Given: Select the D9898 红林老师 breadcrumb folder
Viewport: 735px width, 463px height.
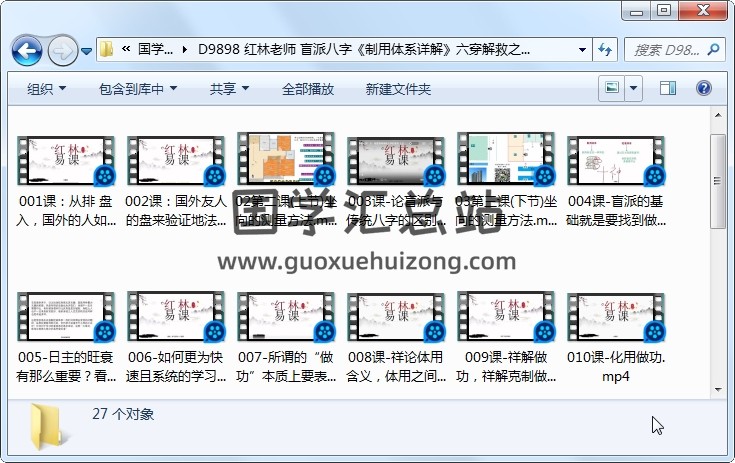Looking at the screenshot, I should pos(364,49).
